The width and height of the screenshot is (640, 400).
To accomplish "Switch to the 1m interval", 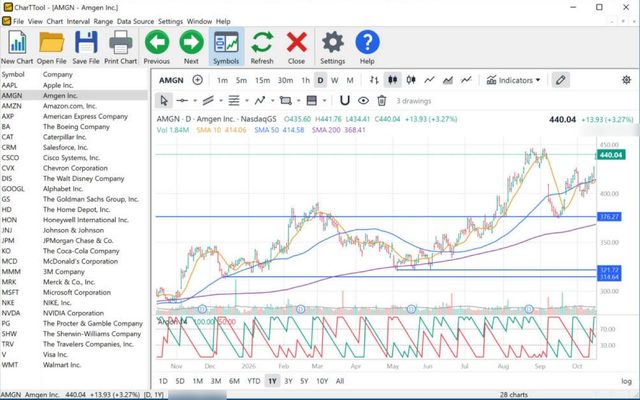I will click(222, 80).
